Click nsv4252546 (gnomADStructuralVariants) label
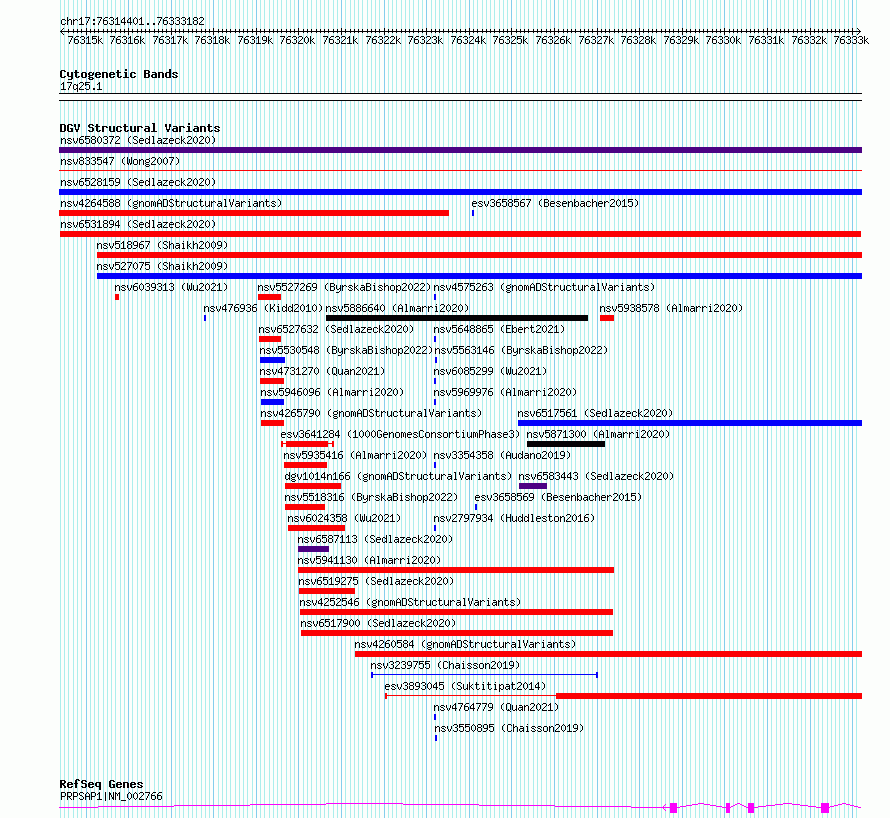The image size is (890, 818). pos(410,602)
